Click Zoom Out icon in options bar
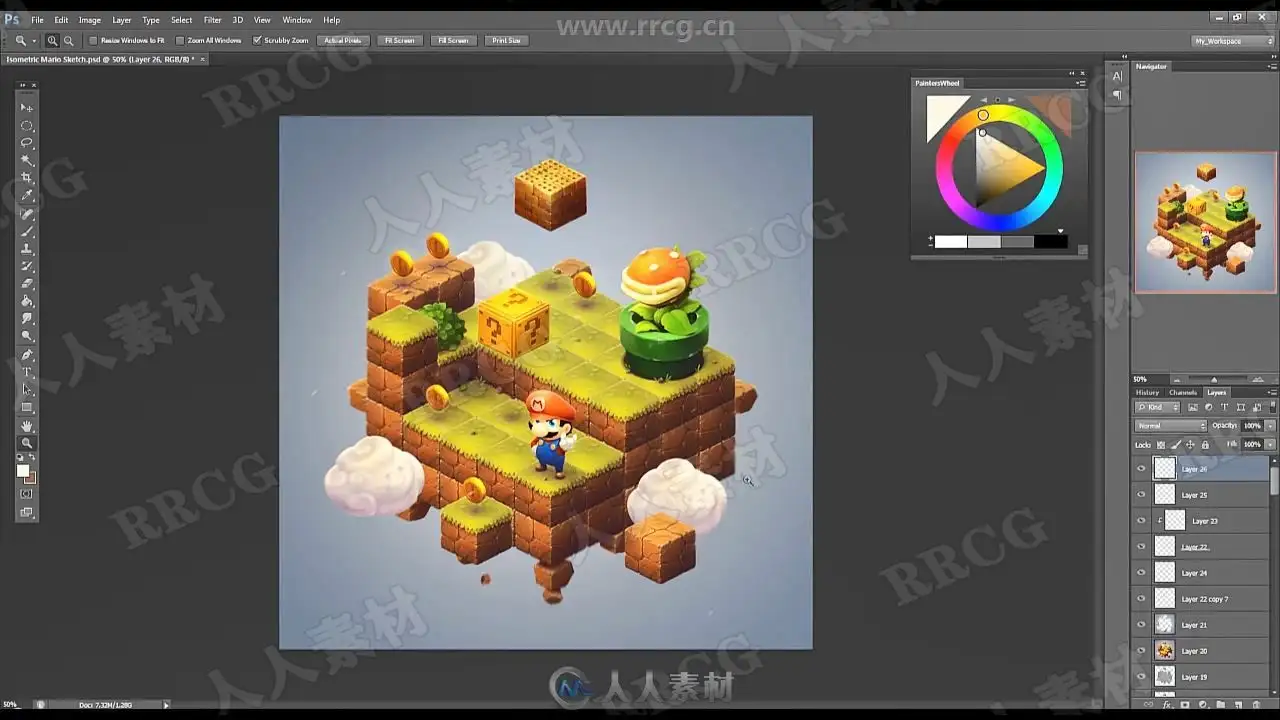 coord(68,41)
